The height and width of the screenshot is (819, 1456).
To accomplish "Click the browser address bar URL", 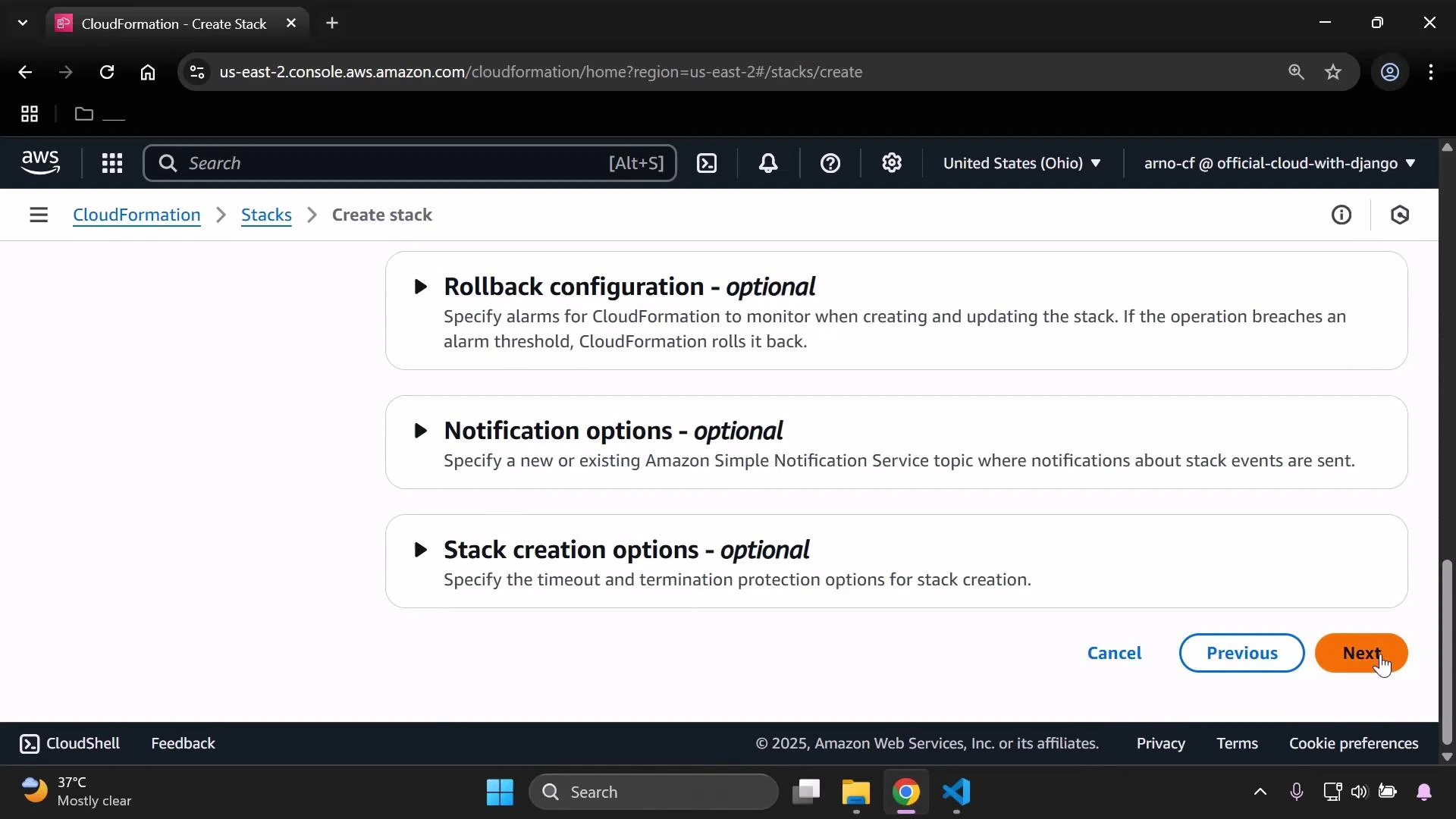I will [541, 72].
